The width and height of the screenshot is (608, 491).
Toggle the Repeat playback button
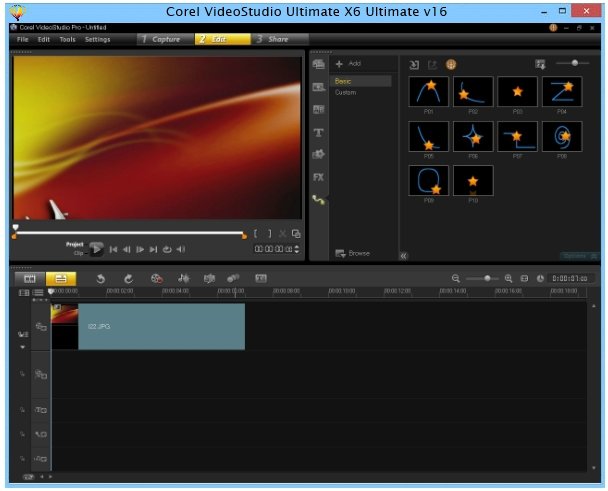coord(167,249)
